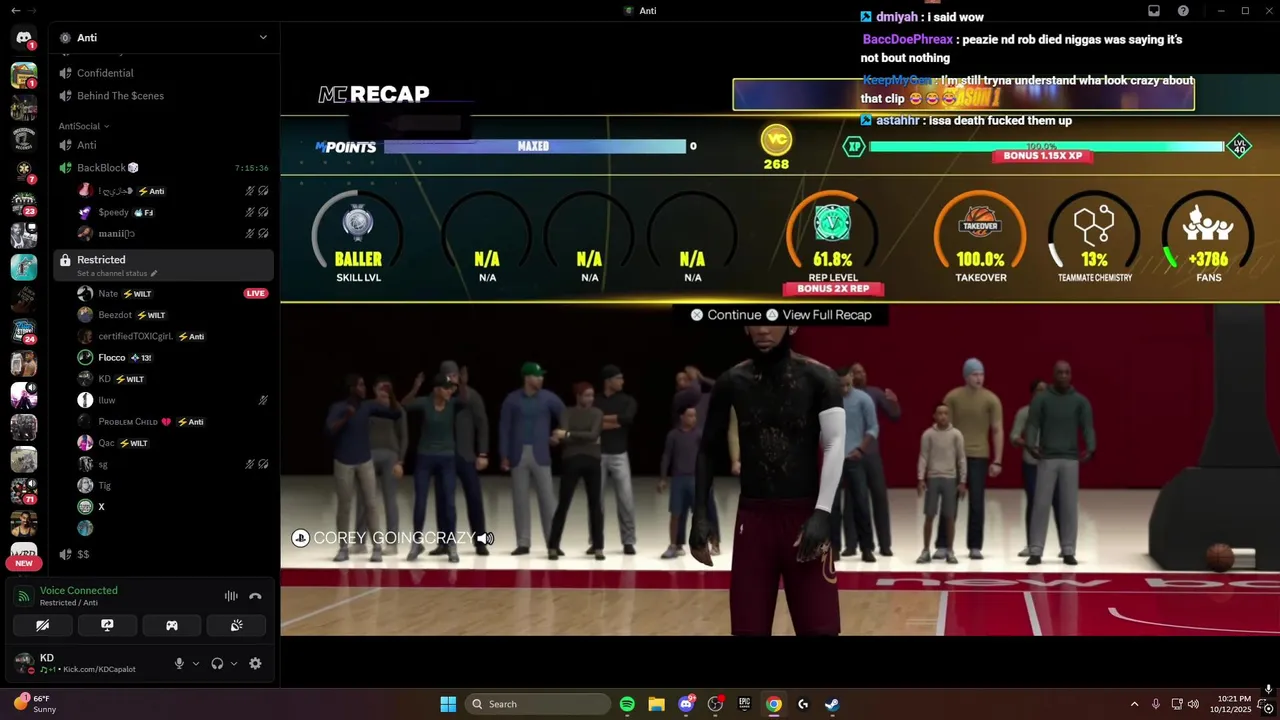Open the soundboard icon

[x=237, y=625]
